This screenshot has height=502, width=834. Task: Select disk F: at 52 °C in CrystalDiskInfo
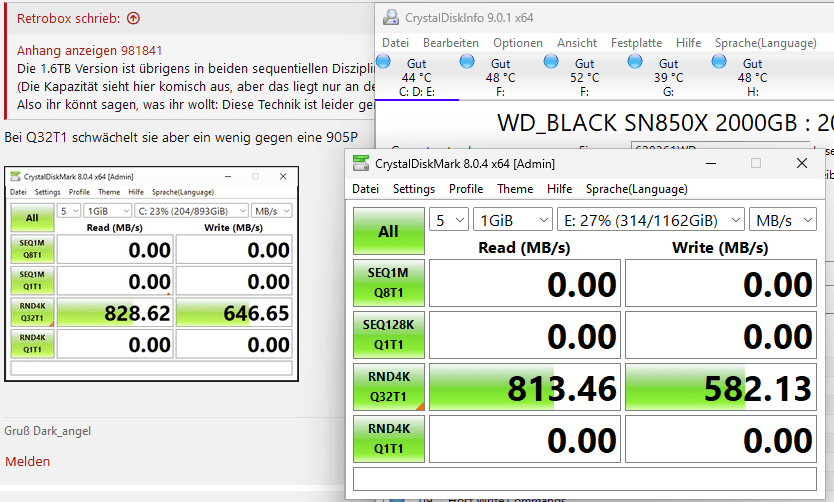[x=584, y=78]
